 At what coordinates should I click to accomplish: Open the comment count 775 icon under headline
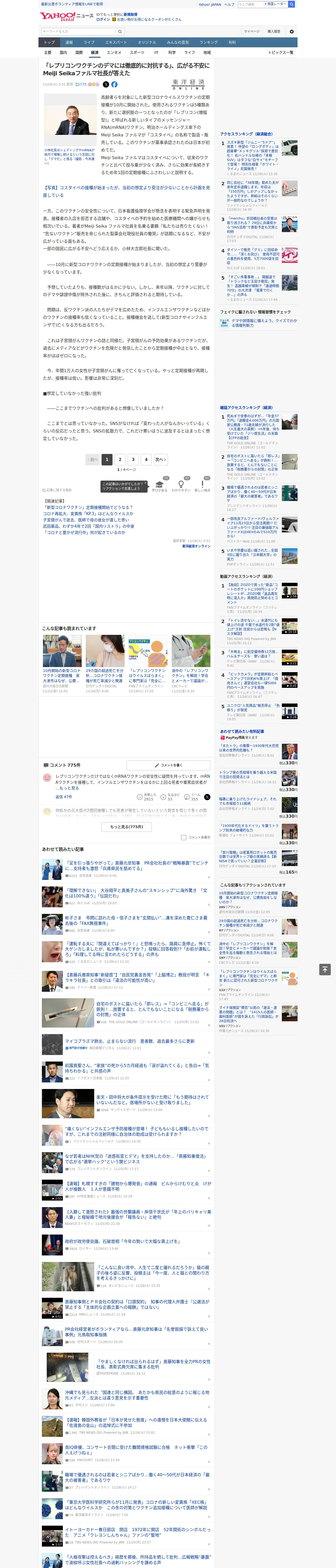[x=81, y=85]
